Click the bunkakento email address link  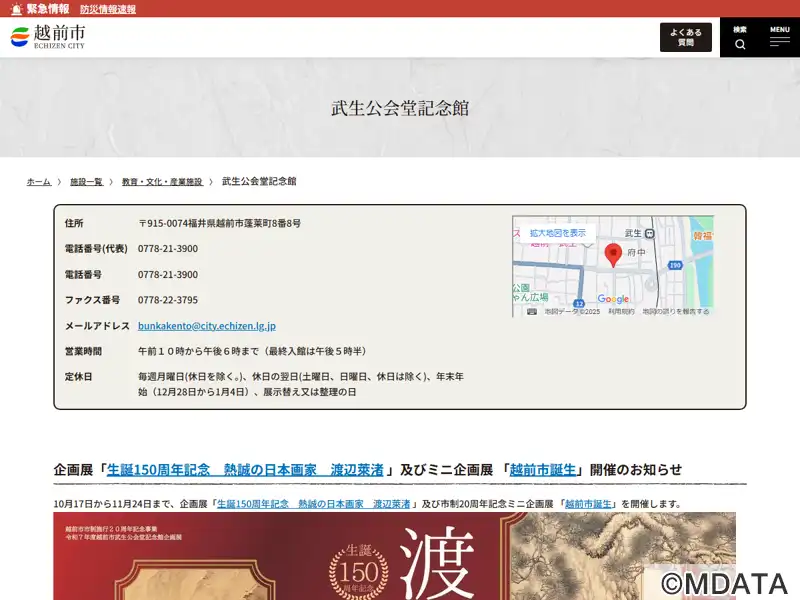[206, 326]
